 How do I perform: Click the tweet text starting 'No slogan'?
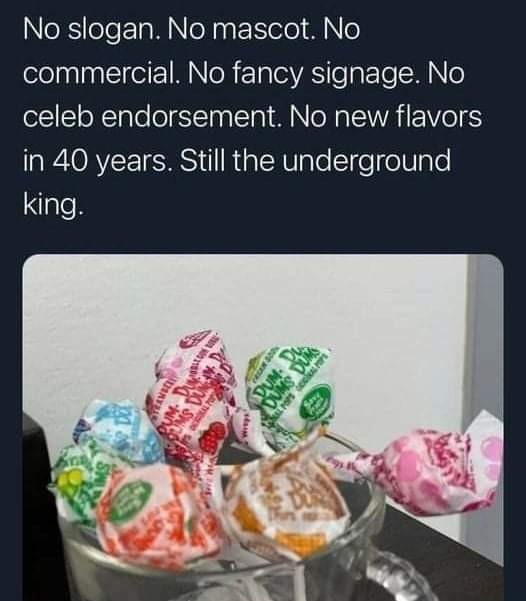[252, 117]
